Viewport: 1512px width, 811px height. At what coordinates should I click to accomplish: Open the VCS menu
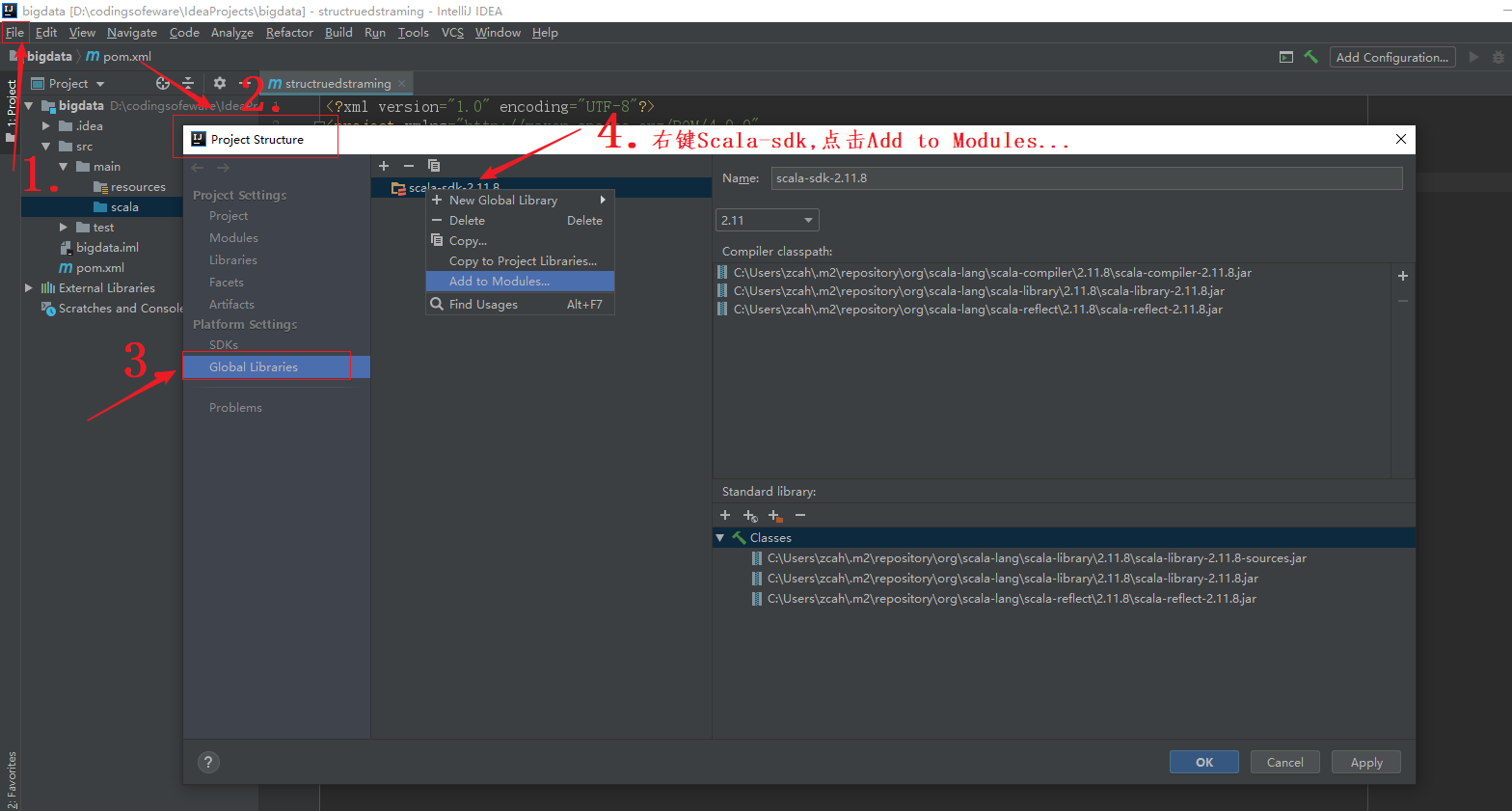click(x=452, y=33)
